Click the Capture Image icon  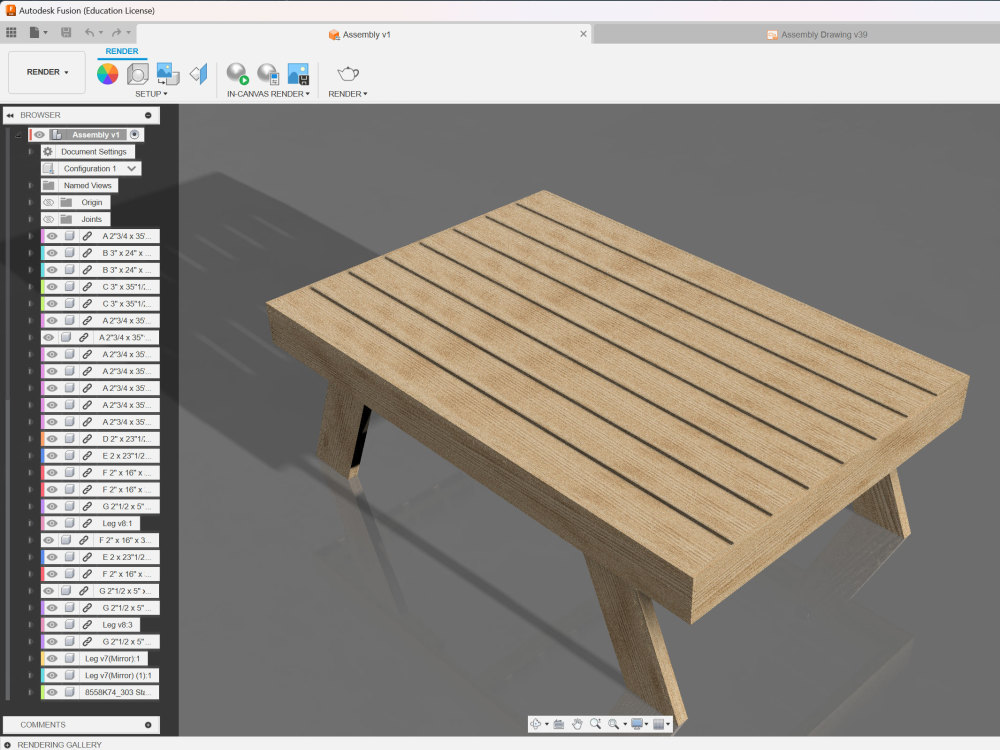point(298,74)
